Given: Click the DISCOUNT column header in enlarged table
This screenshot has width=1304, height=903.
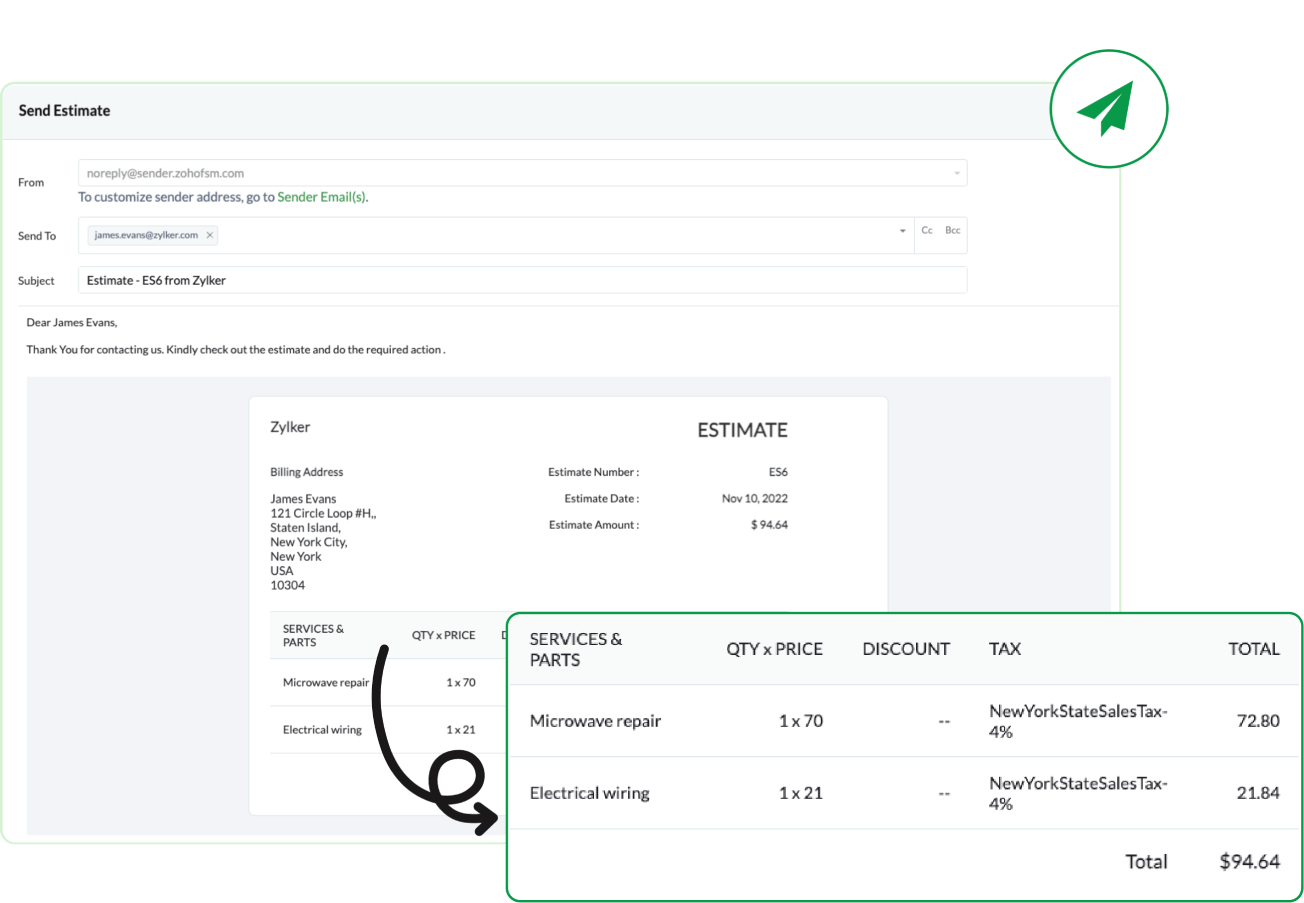Looking at the screenshot, I should (x=906, y=649).
